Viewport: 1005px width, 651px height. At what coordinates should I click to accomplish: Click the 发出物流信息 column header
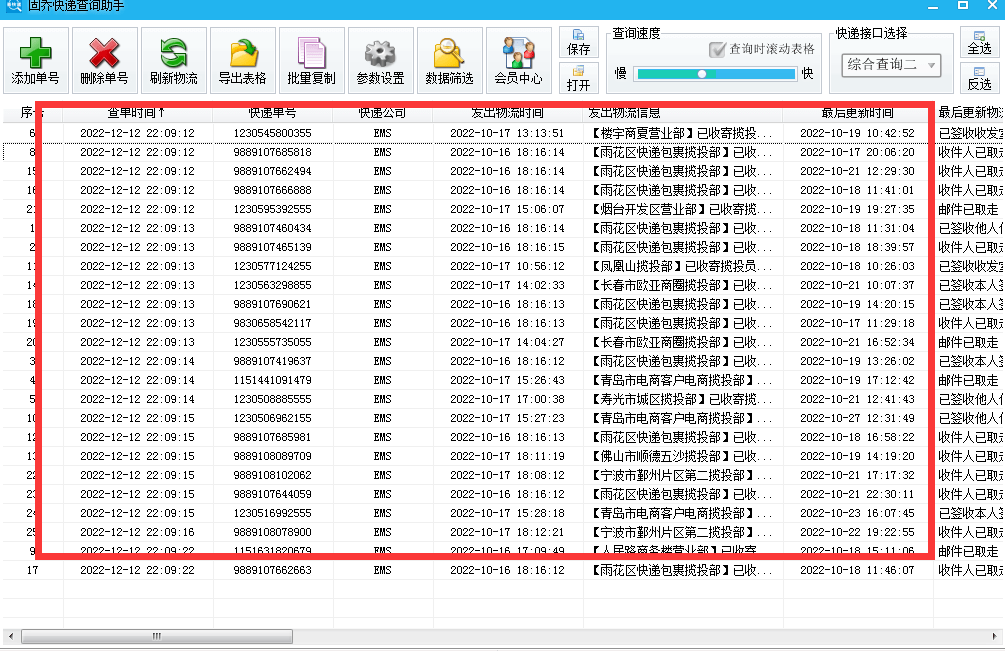683,113
